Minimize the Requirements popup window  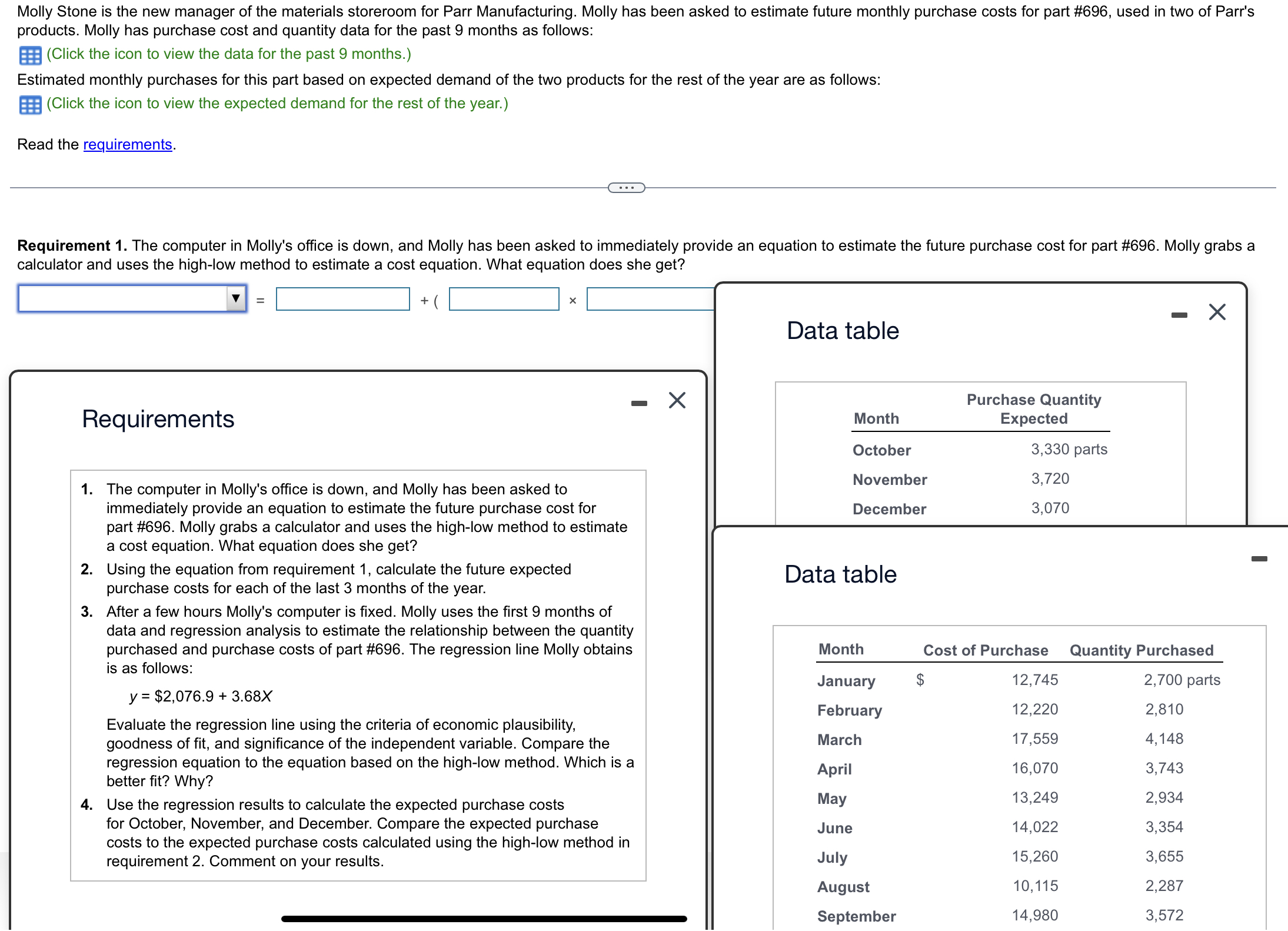click(x=639, y=403)
